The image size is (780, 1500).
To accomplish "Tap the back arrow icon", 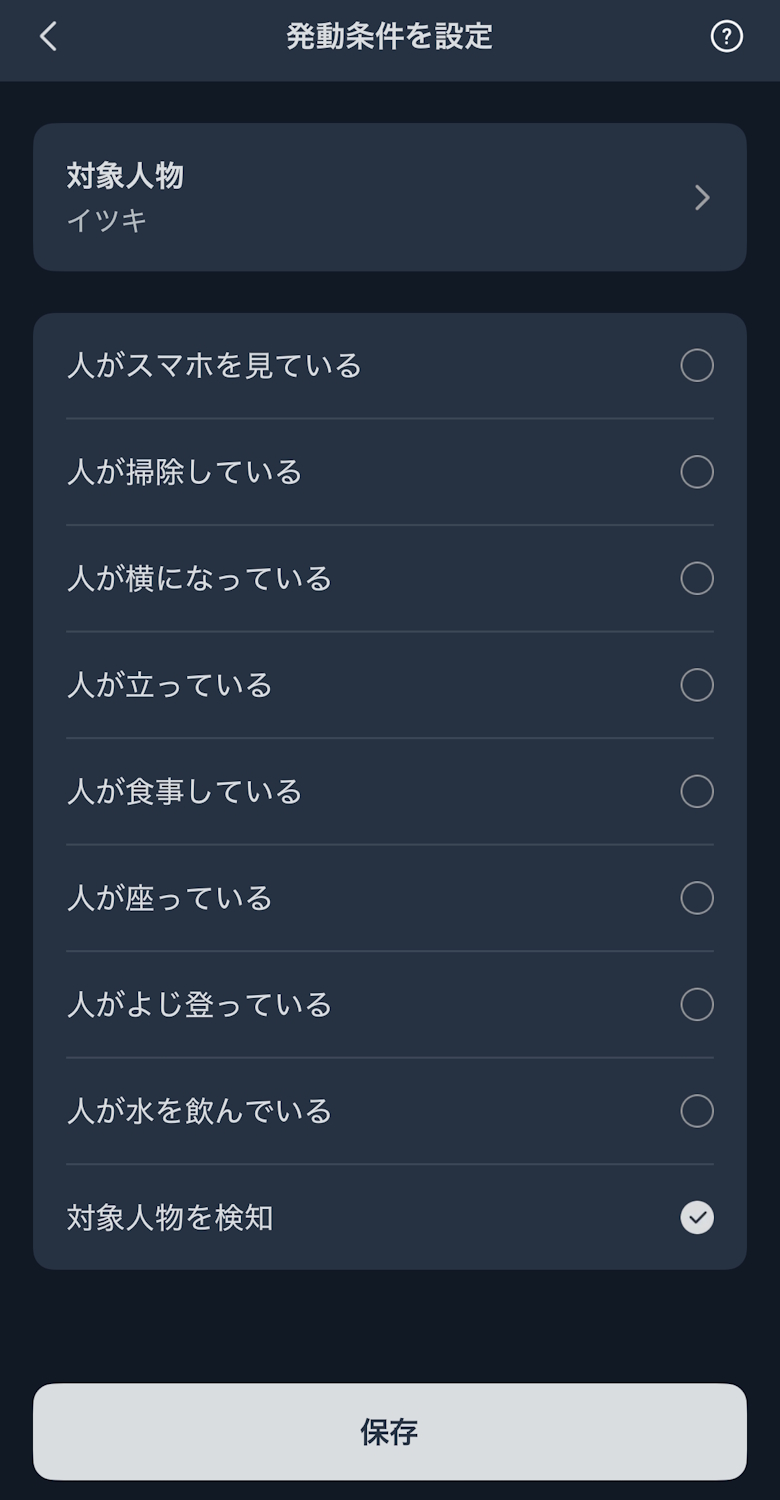I will [x=48, y=37].
